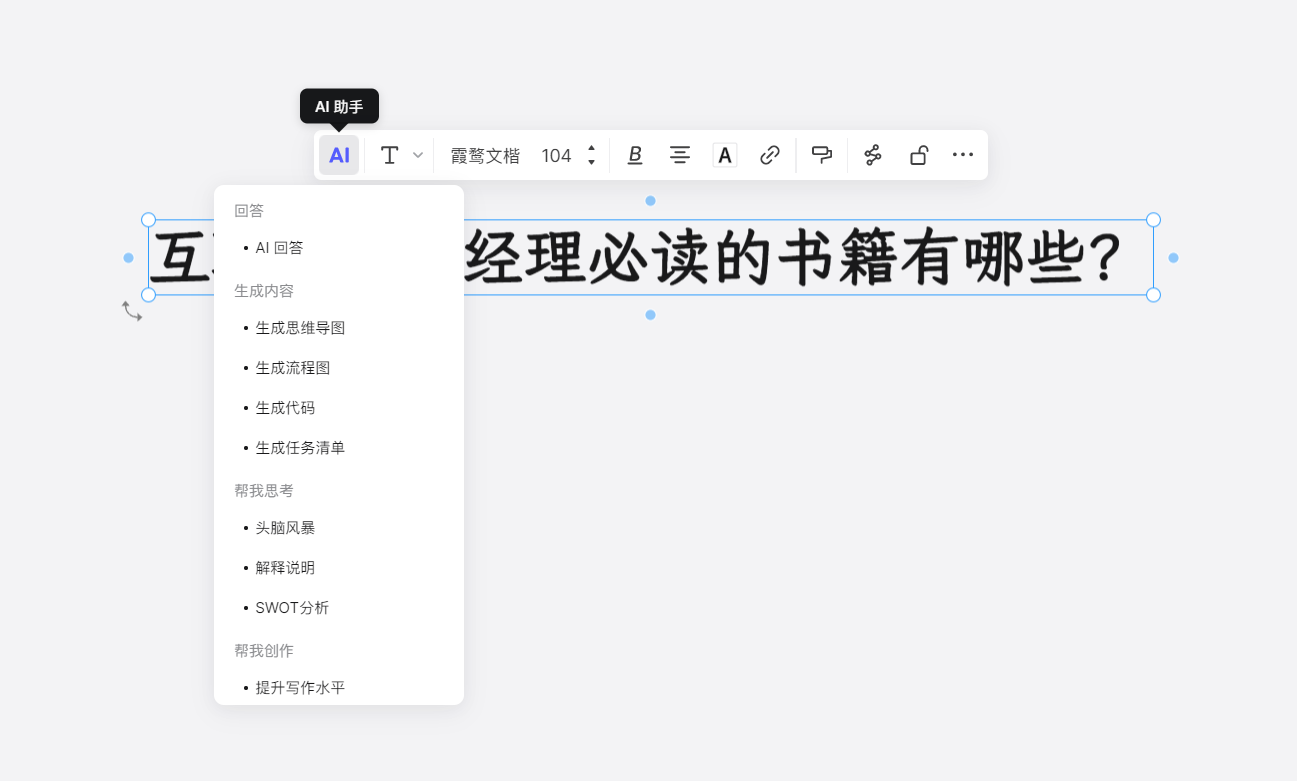1297x781 pixels.
Task: Choose SWOT分析 from AI menu
Action: click(x=339, y=608)
